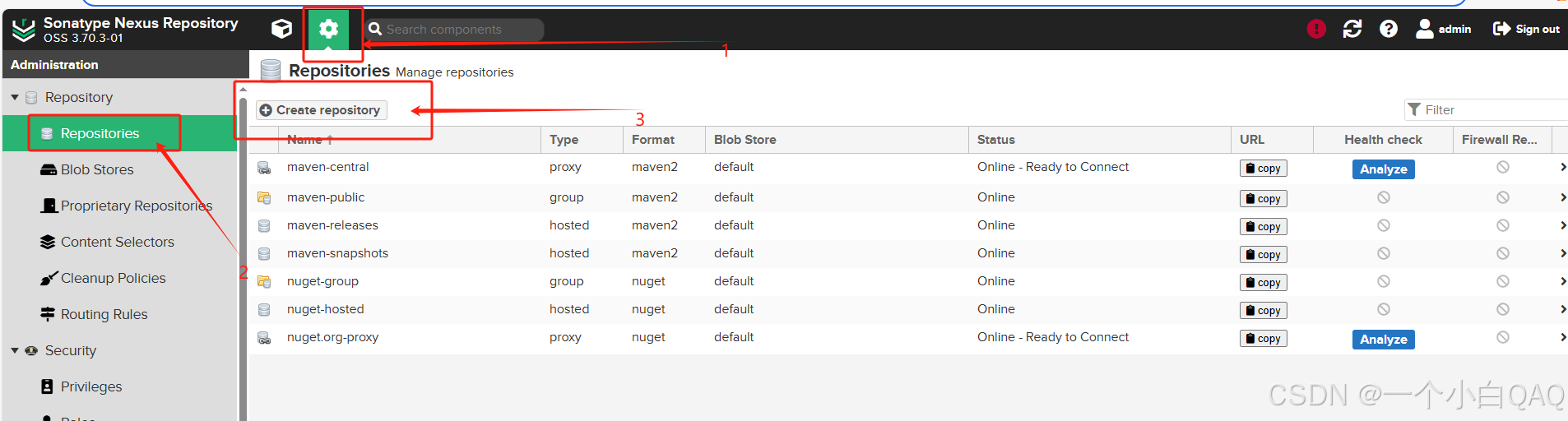Open the maven-public repository row
The width and height of the screenshot is (1568, 421).
(908, 197)
